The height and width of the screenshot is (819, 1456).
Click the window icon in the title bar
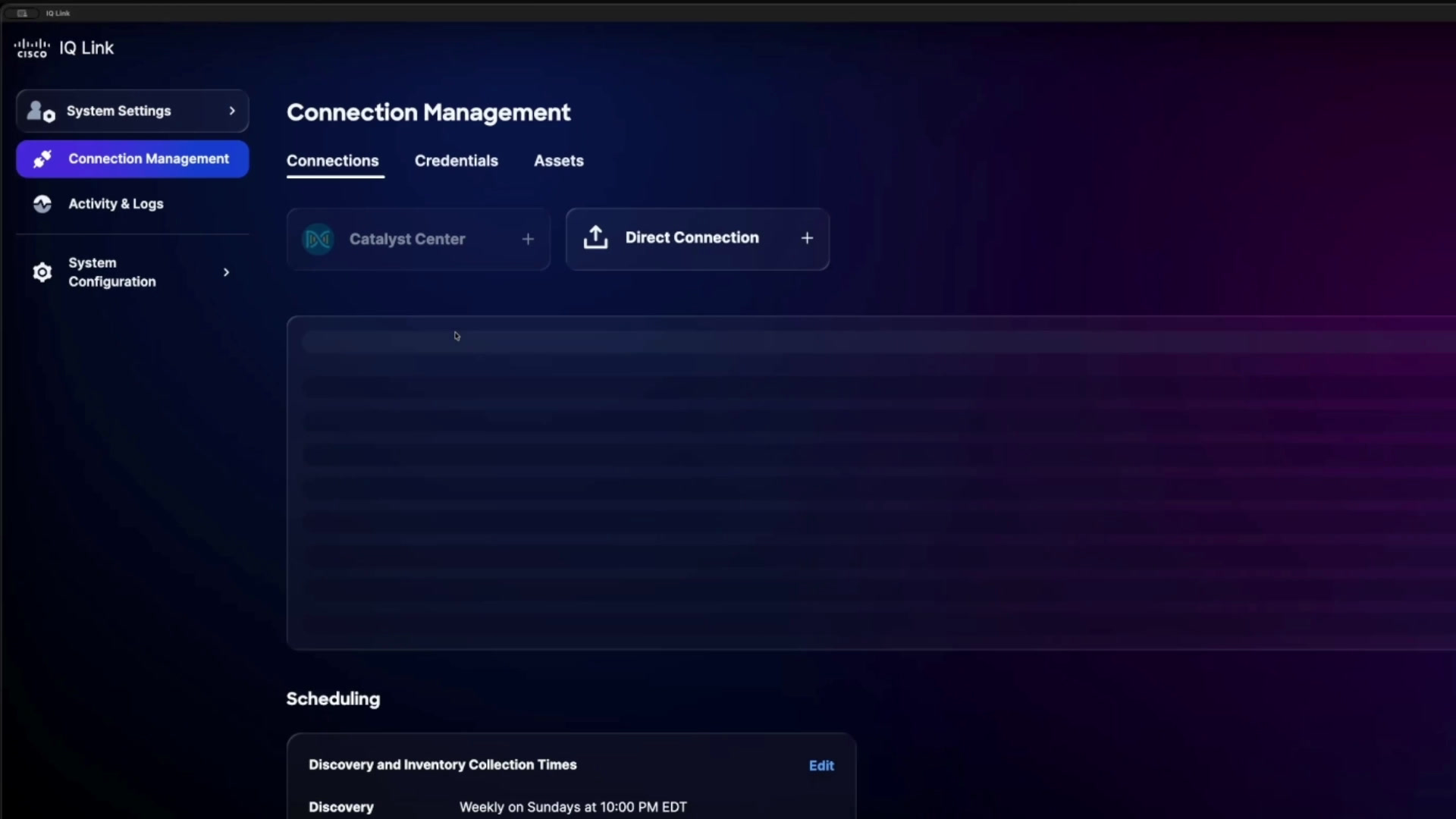(x=22, y=13)
